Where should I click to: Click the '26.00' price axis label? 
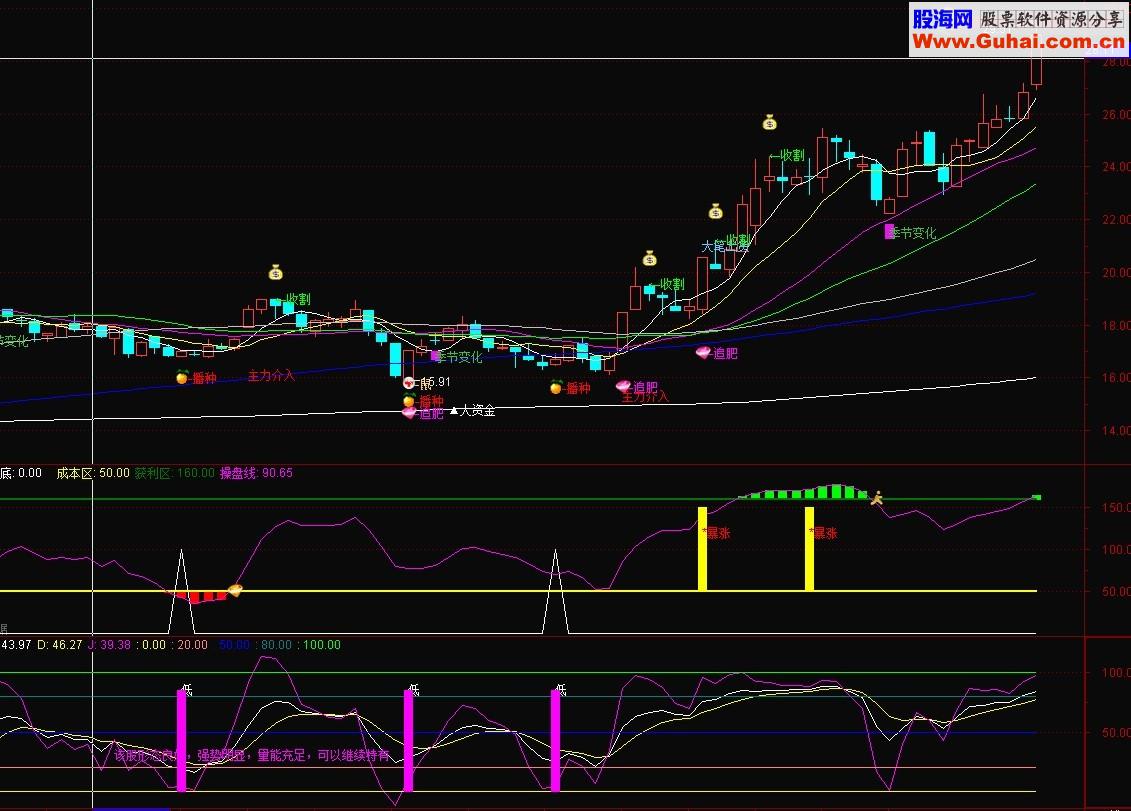pos(1116,114)
